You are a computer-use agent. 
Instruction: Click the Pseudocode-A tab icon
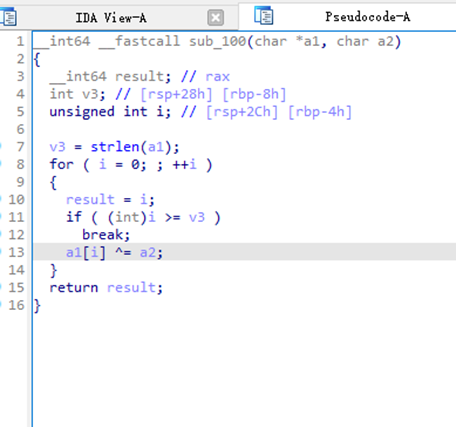pyautogui.click(x=263, y=16)
